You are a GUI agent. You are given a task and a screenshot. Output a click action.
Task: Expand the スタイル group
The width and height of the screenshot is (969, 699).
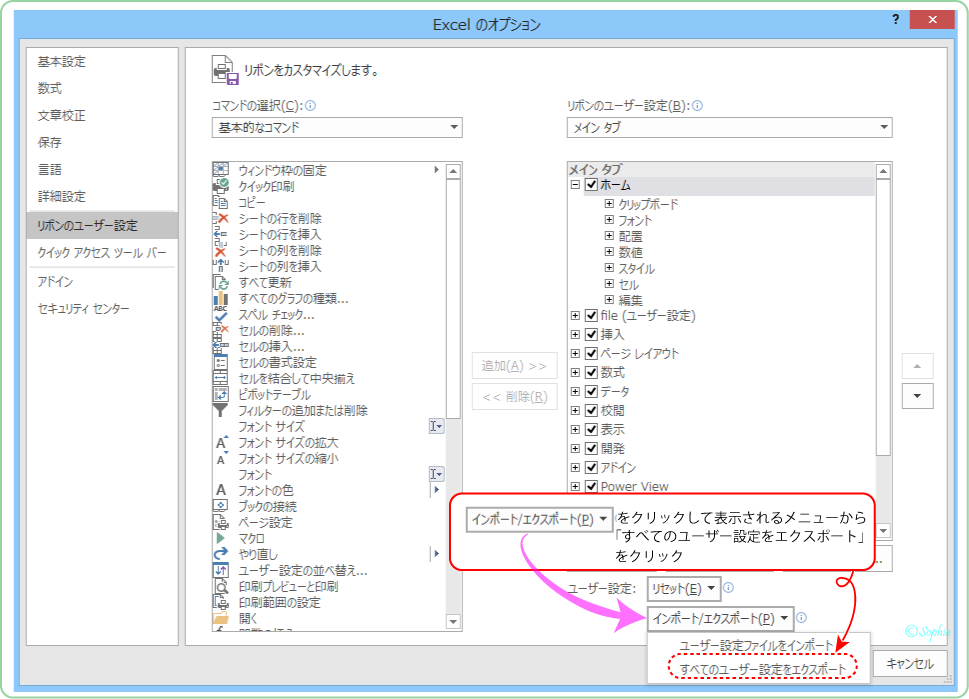point(609,268)
